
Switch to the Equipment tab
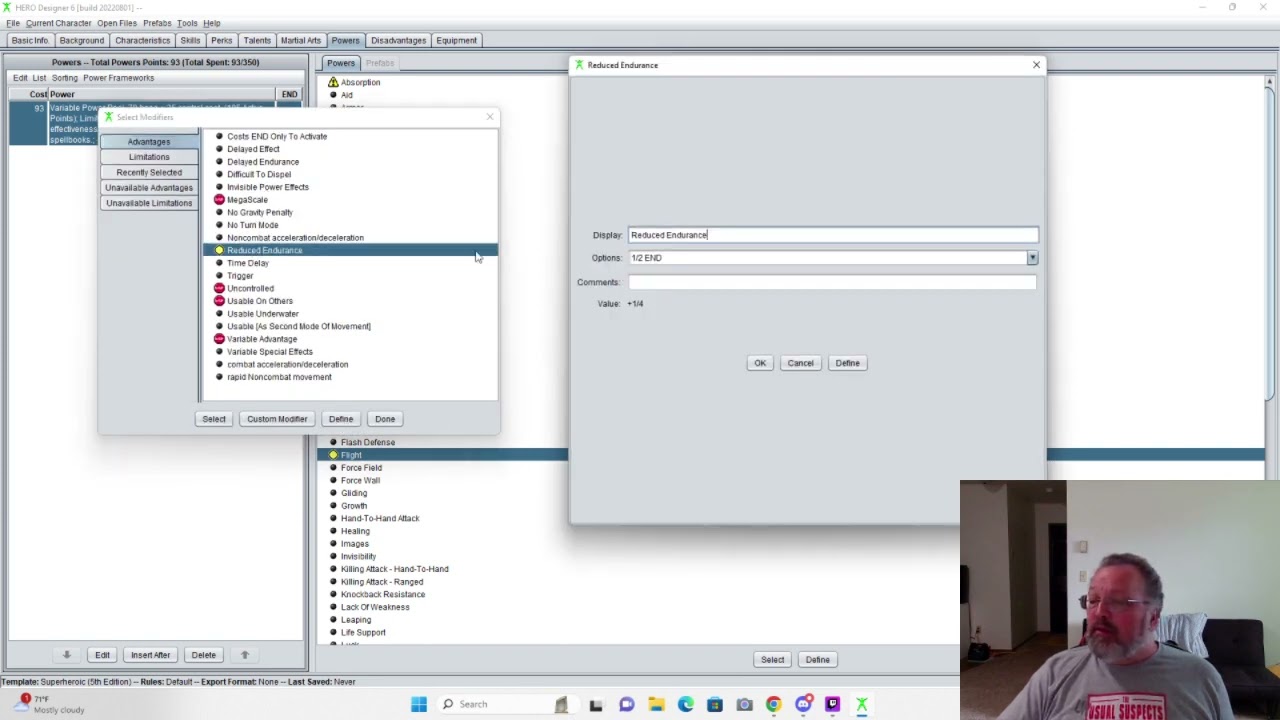pyautogui.click(x=456, y=40)
